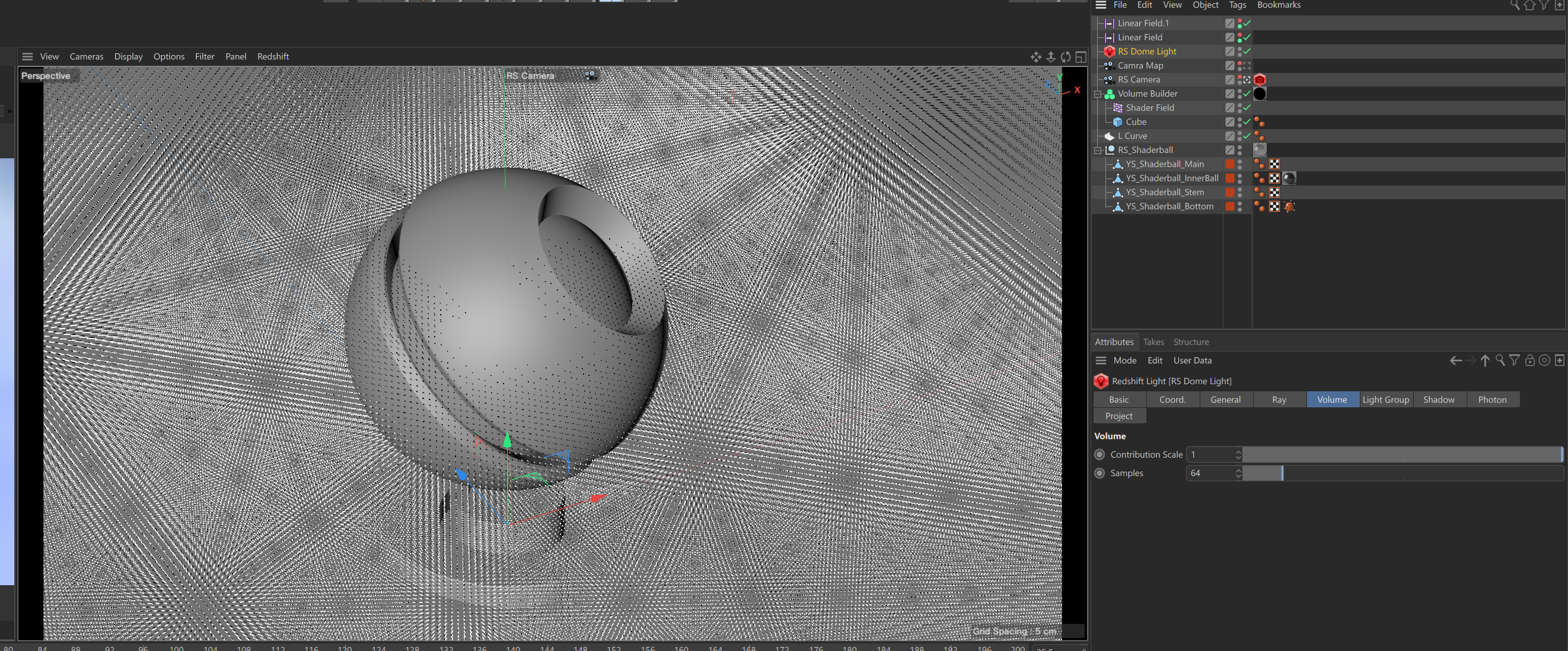Image resolution: width=1568 pixels, height=651 pixels.
Task: Click the glass material tag on RS_Shaderball
Action: point(1260,149)
